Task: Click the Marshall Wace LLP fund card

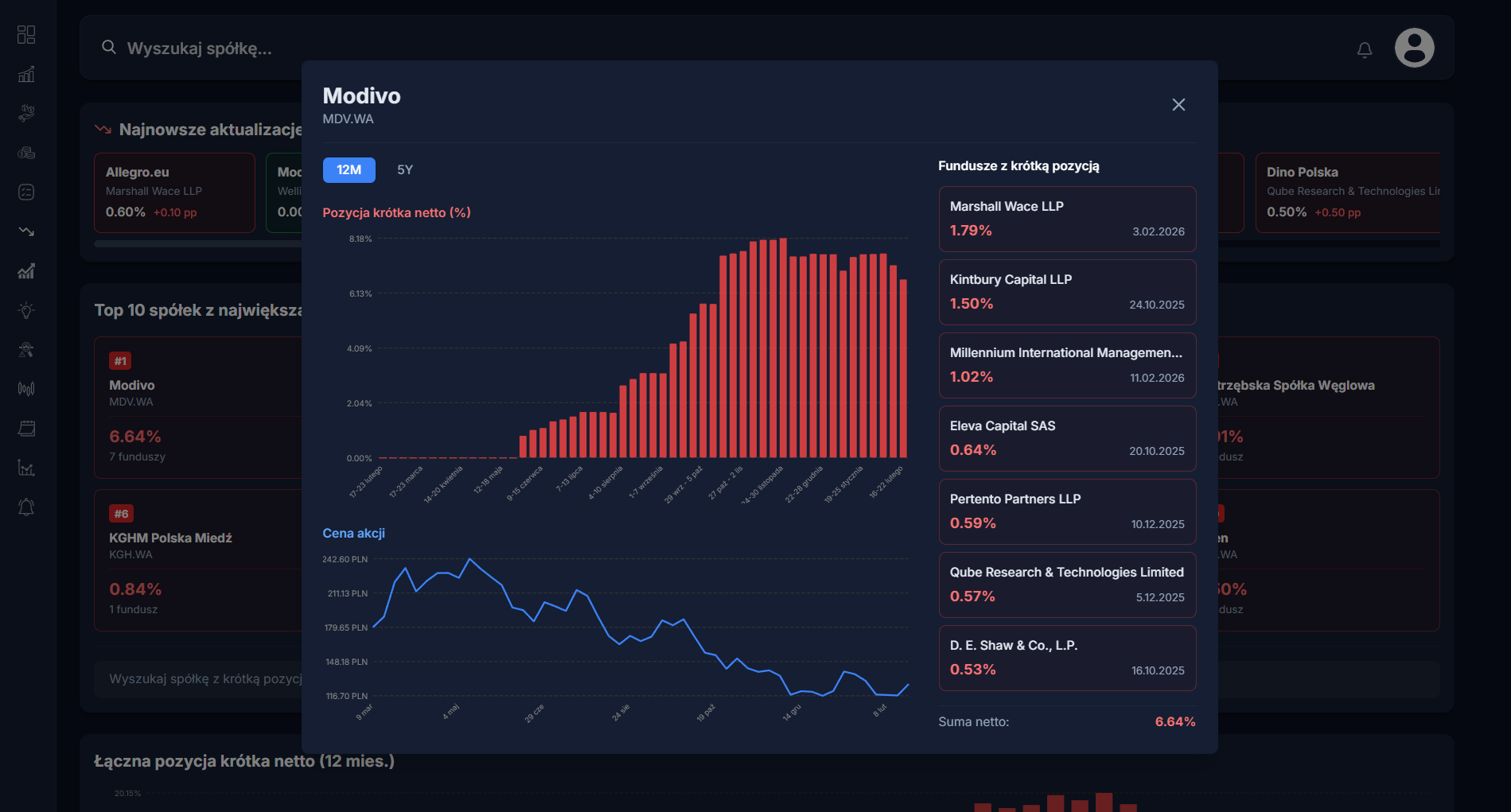Action: pyautogui.click(x=1066, y=219)
